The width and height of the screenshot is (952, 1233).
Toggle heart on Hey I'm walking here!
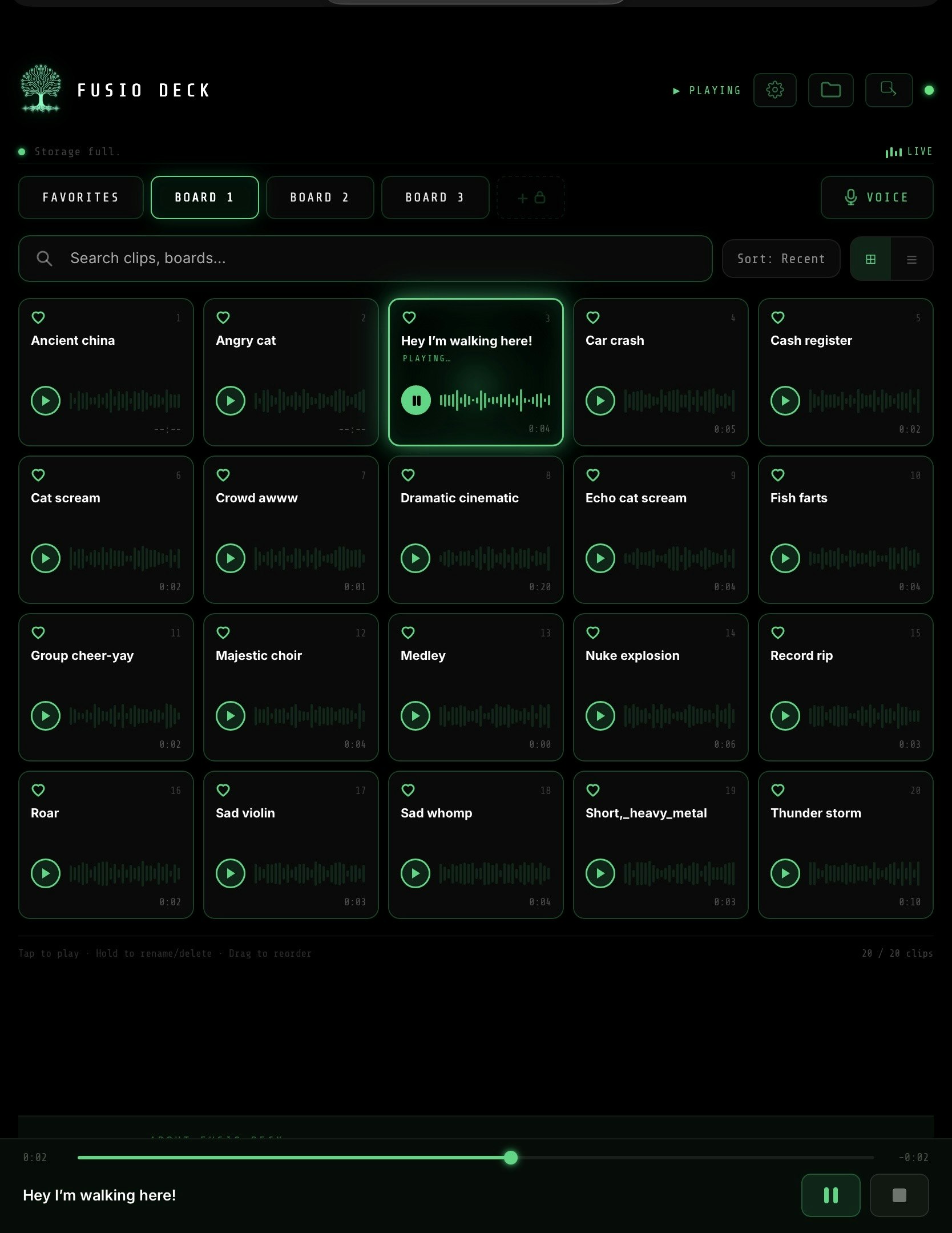[x=409, y=317]
